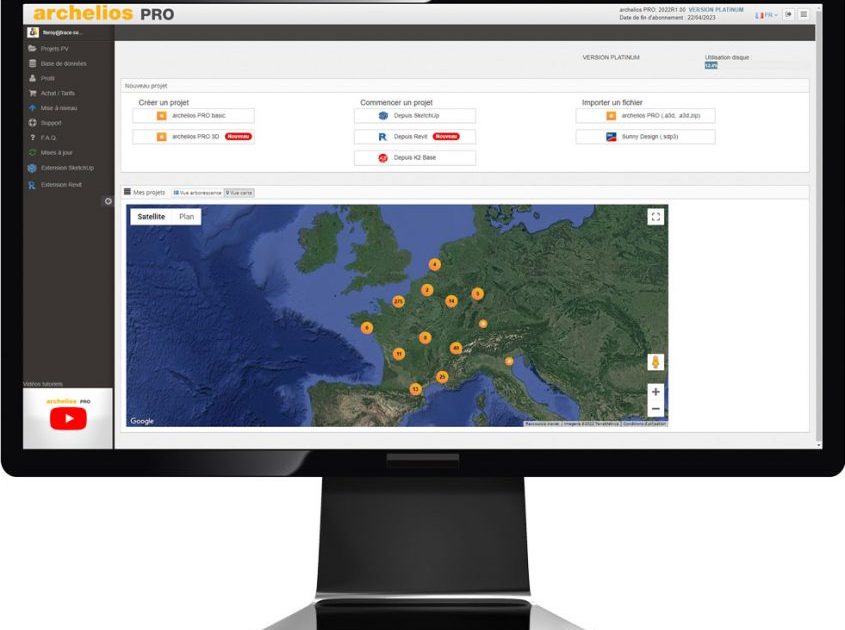Click the map cluster marker labeled 4
This screenshot has width=845, height=630.
tap(435, 265)
